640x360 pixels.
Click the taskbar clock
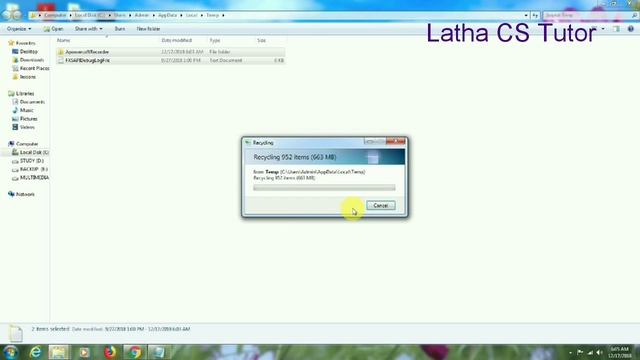pyautogui.click(x=620, y=352)
